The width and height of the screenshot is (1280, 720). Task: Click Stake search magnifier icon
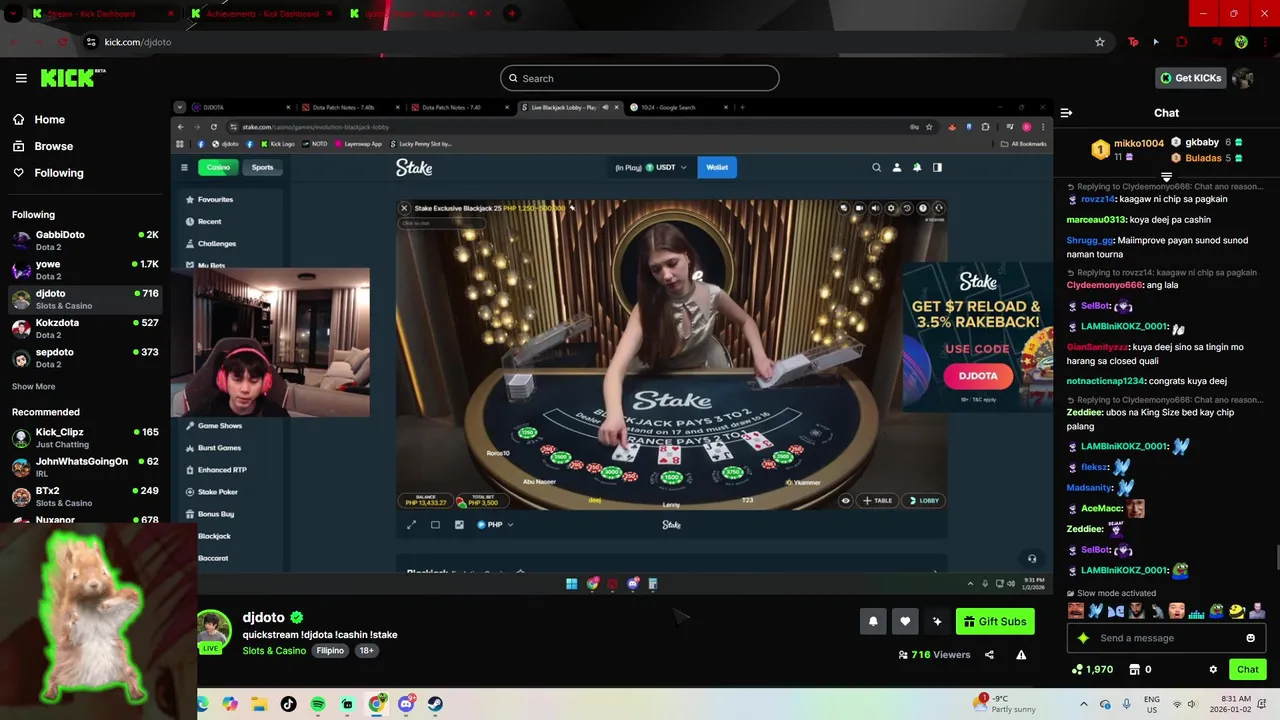tap(876, 167)
